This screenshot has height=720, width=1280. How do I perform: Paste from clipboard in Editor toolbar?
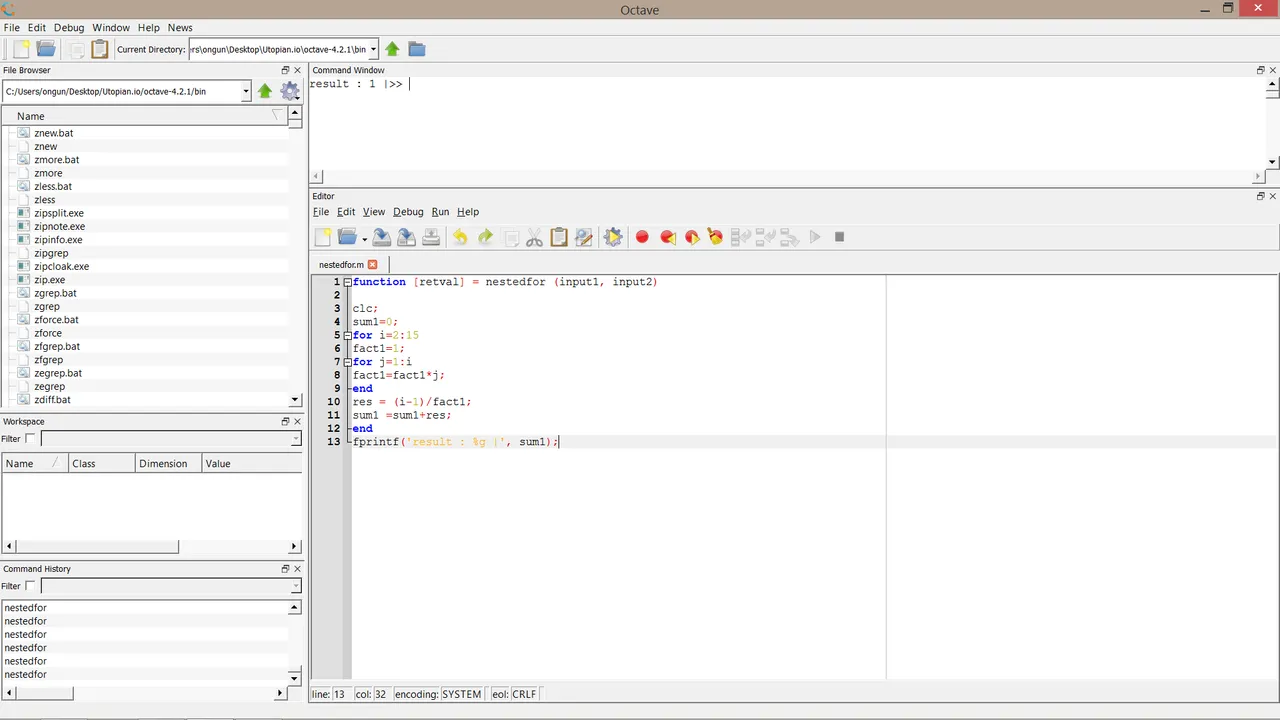tap(559, 237)
